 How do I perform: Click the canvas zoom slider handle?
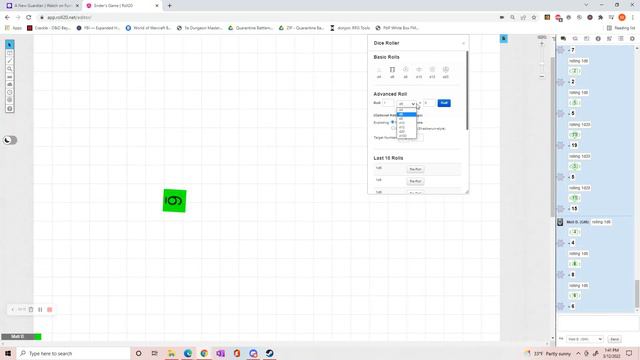coord(542,64)
